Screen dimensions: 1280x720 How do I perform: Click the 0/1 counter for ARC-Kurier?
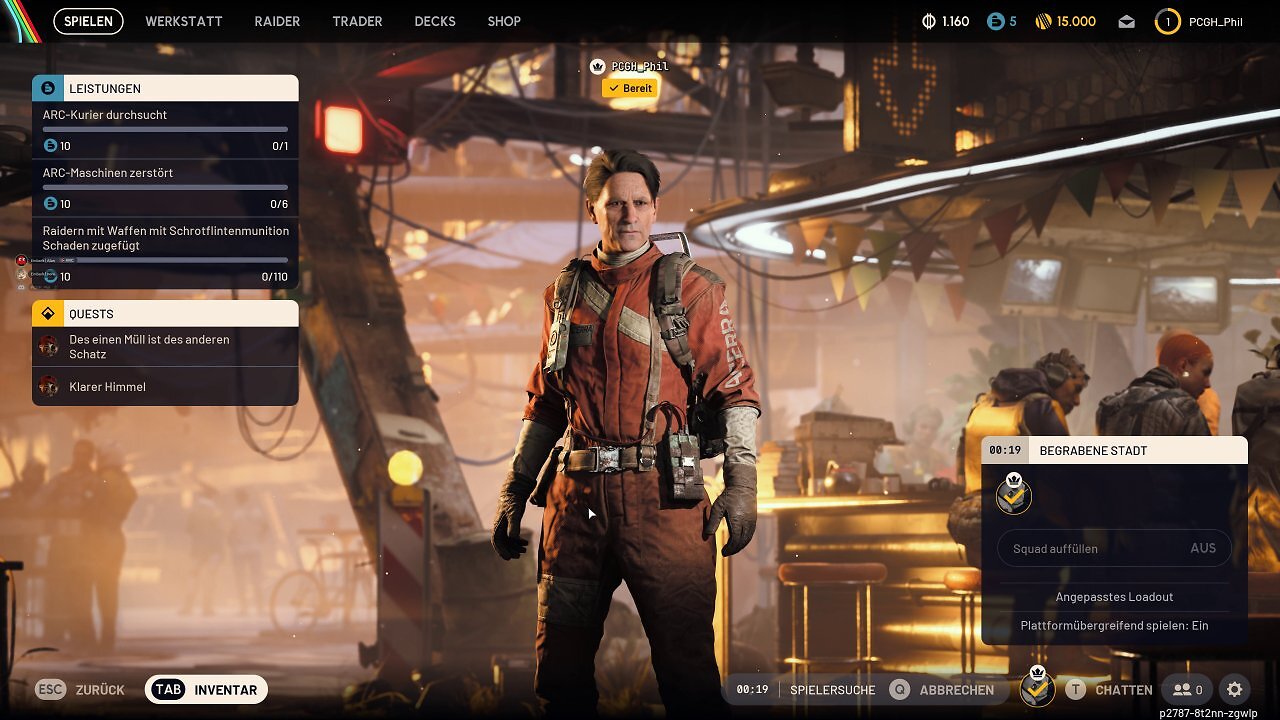point(280,146)
